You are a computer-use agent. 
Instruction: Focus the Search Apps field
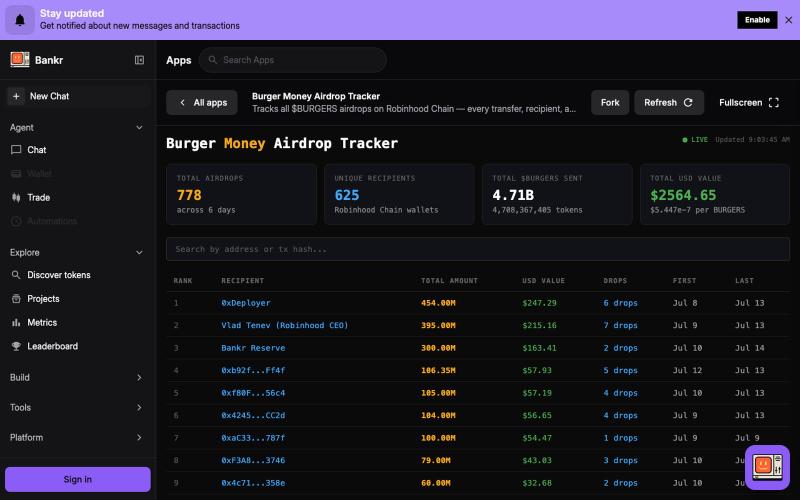293,60
